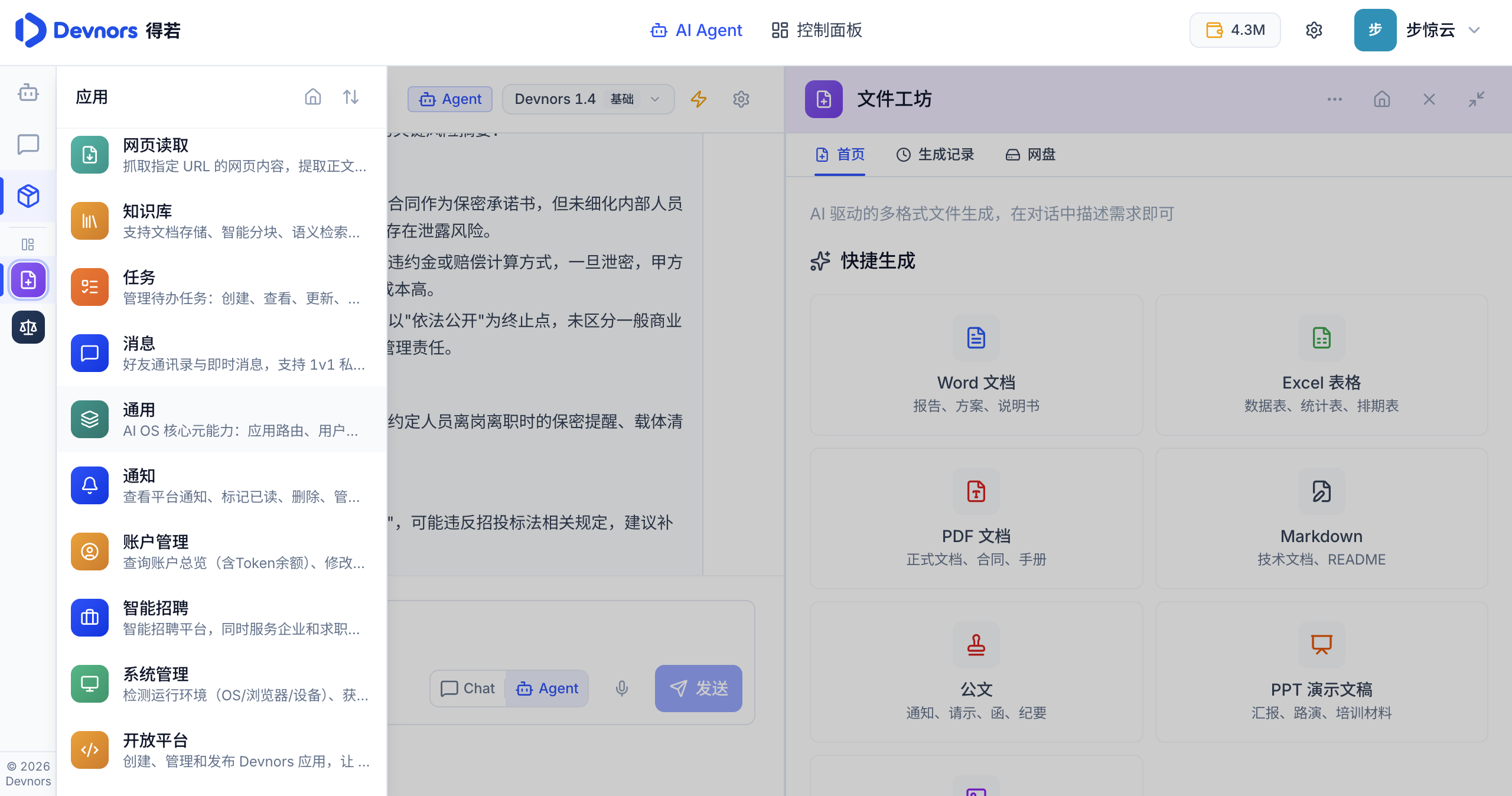Toggle the Agent mode chip at top

(450, 99)
